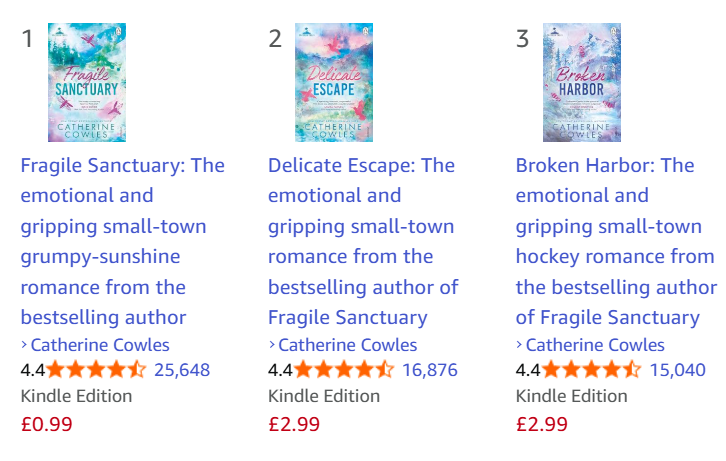Open the Broken Harbor book cover

[582, 83]
